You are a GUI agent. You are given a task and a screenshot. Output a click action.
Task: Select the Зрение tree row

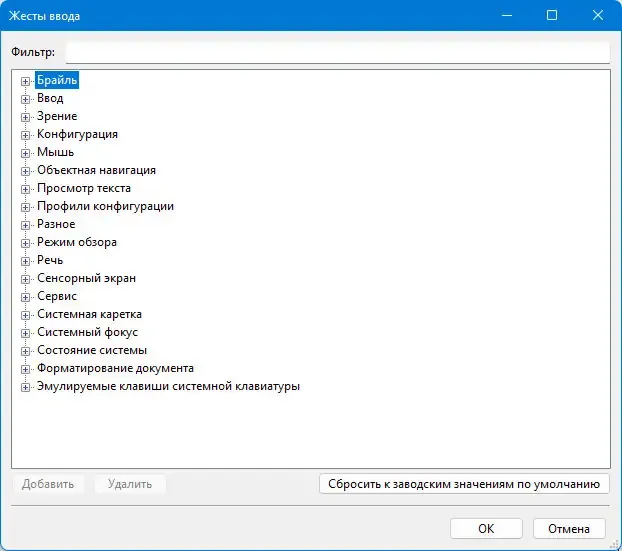pos(57,116)
